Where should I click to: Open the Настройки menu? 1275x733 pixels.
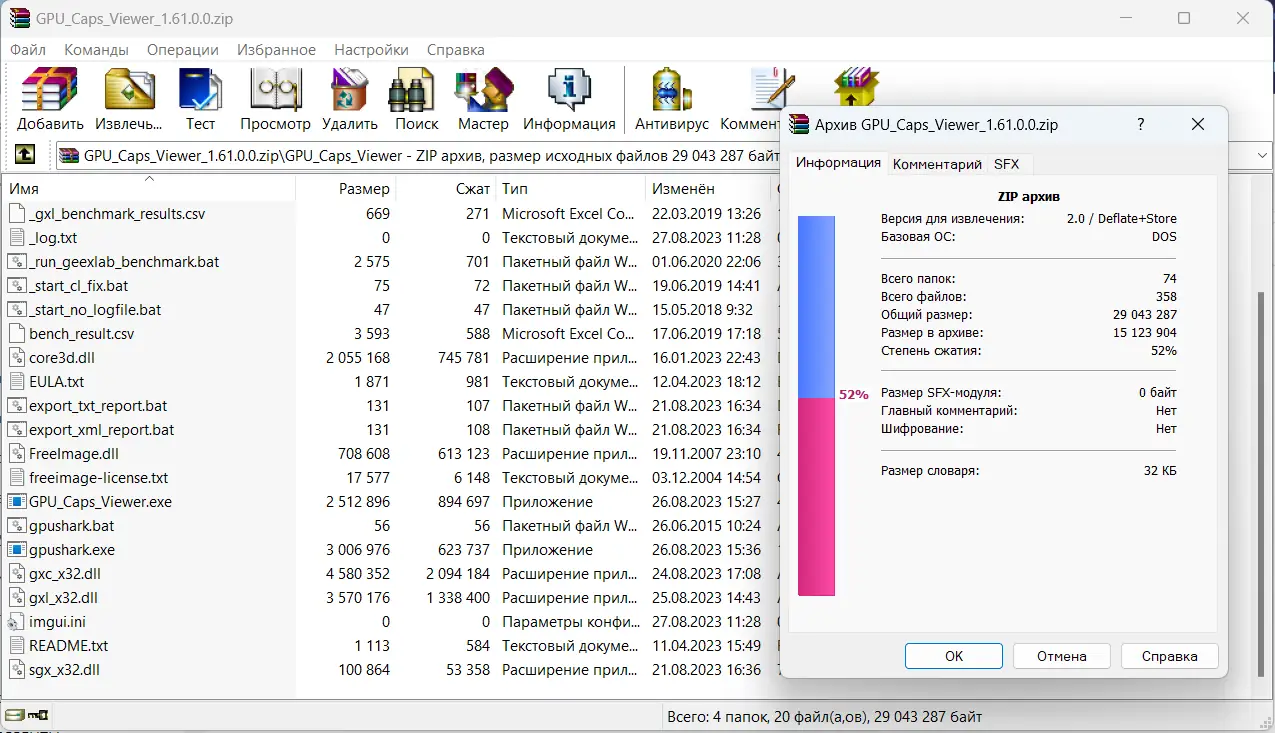click(371, 49)
